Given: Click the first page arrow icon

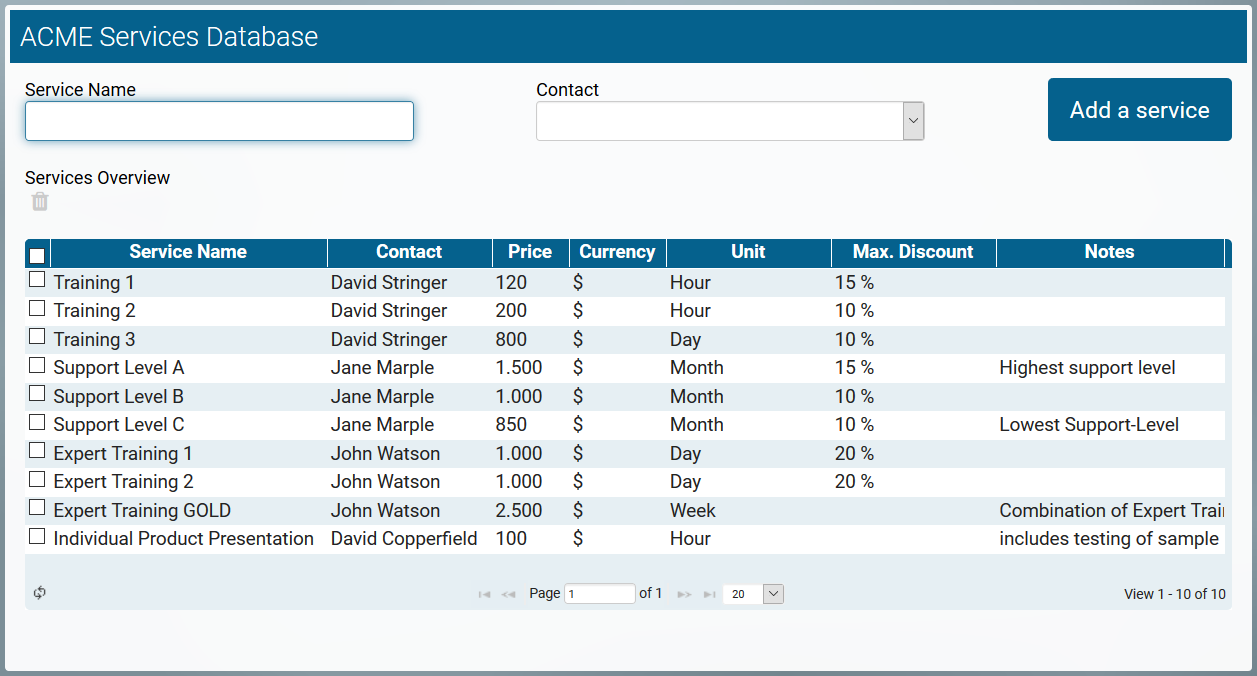Looking at the screenshot, I should point(484,593).
